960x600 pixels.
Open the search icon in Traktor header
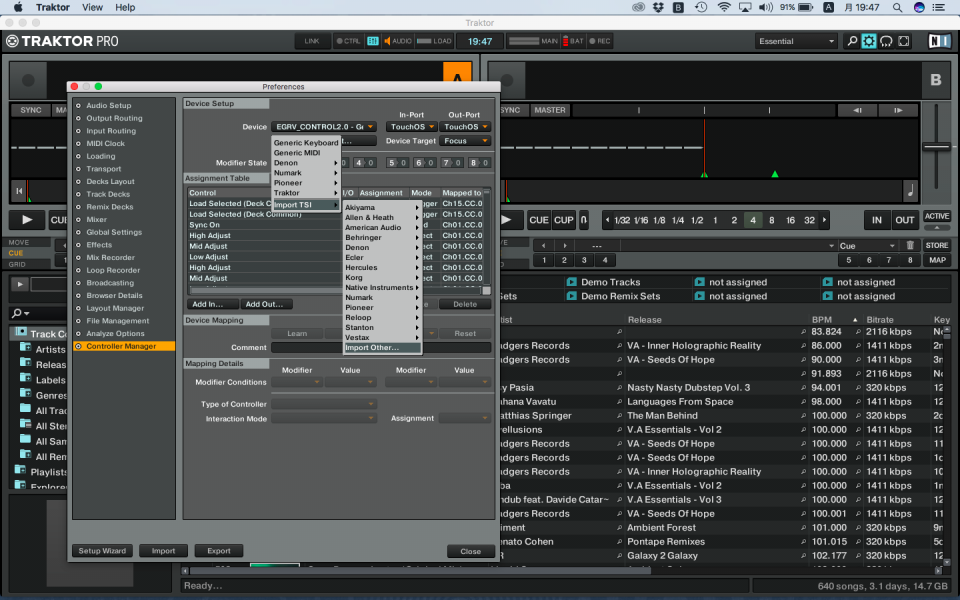[852, 41]
